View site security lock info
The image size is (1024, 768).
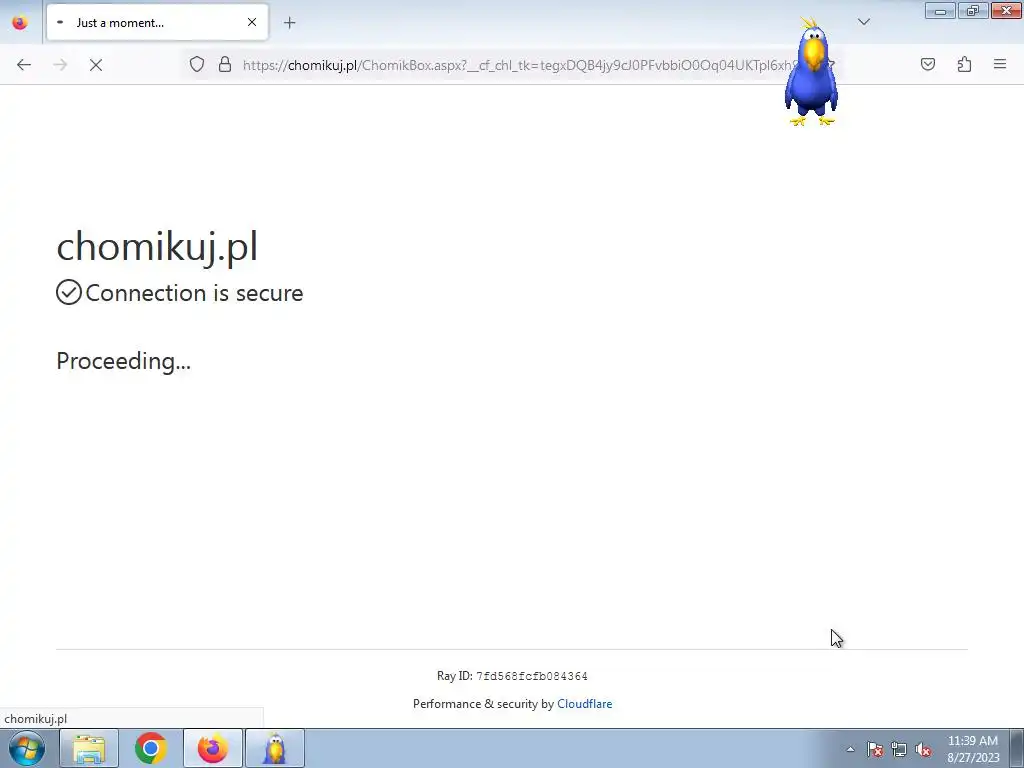225,65
